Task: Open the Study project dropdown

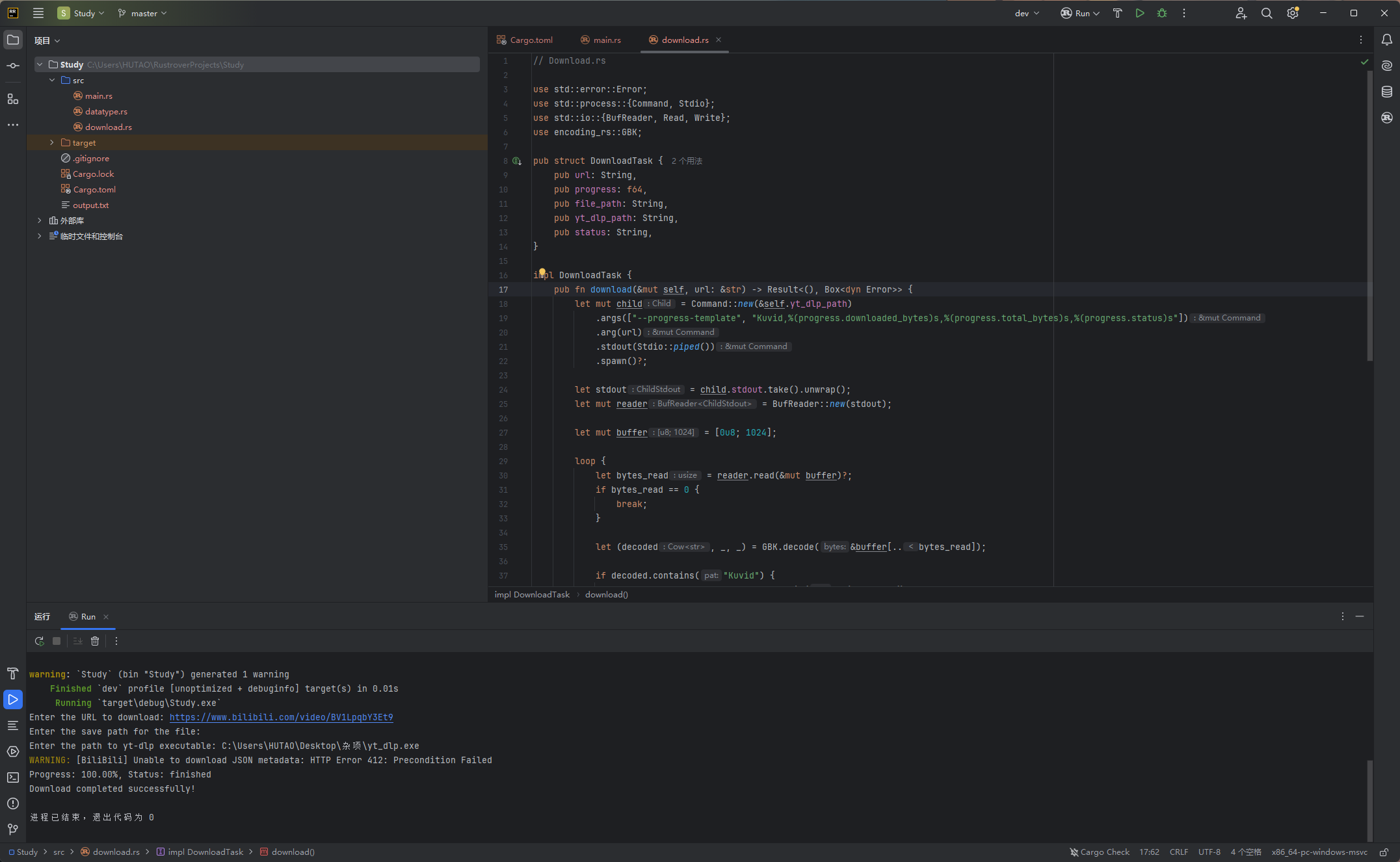Action: (x=81, y=13)
